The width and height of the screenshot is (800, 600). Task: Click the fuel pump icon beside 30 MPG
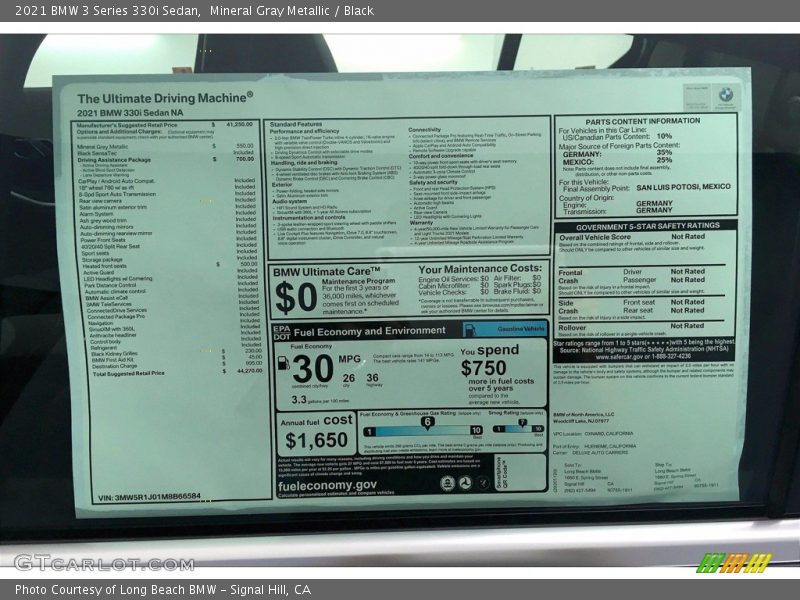point(283,363)
